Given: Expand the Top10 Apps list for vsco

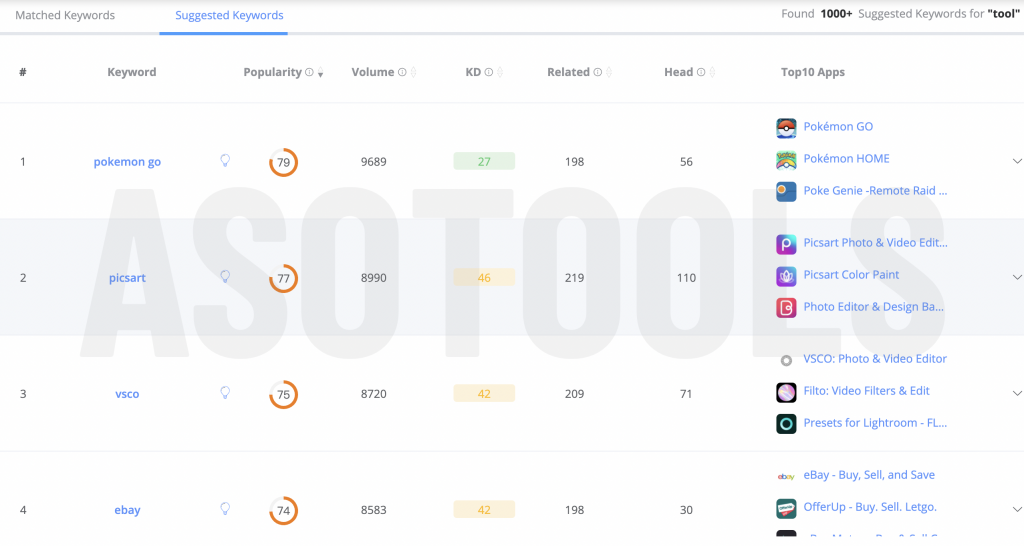Looking at the screenshot, I should [1017, 394].
